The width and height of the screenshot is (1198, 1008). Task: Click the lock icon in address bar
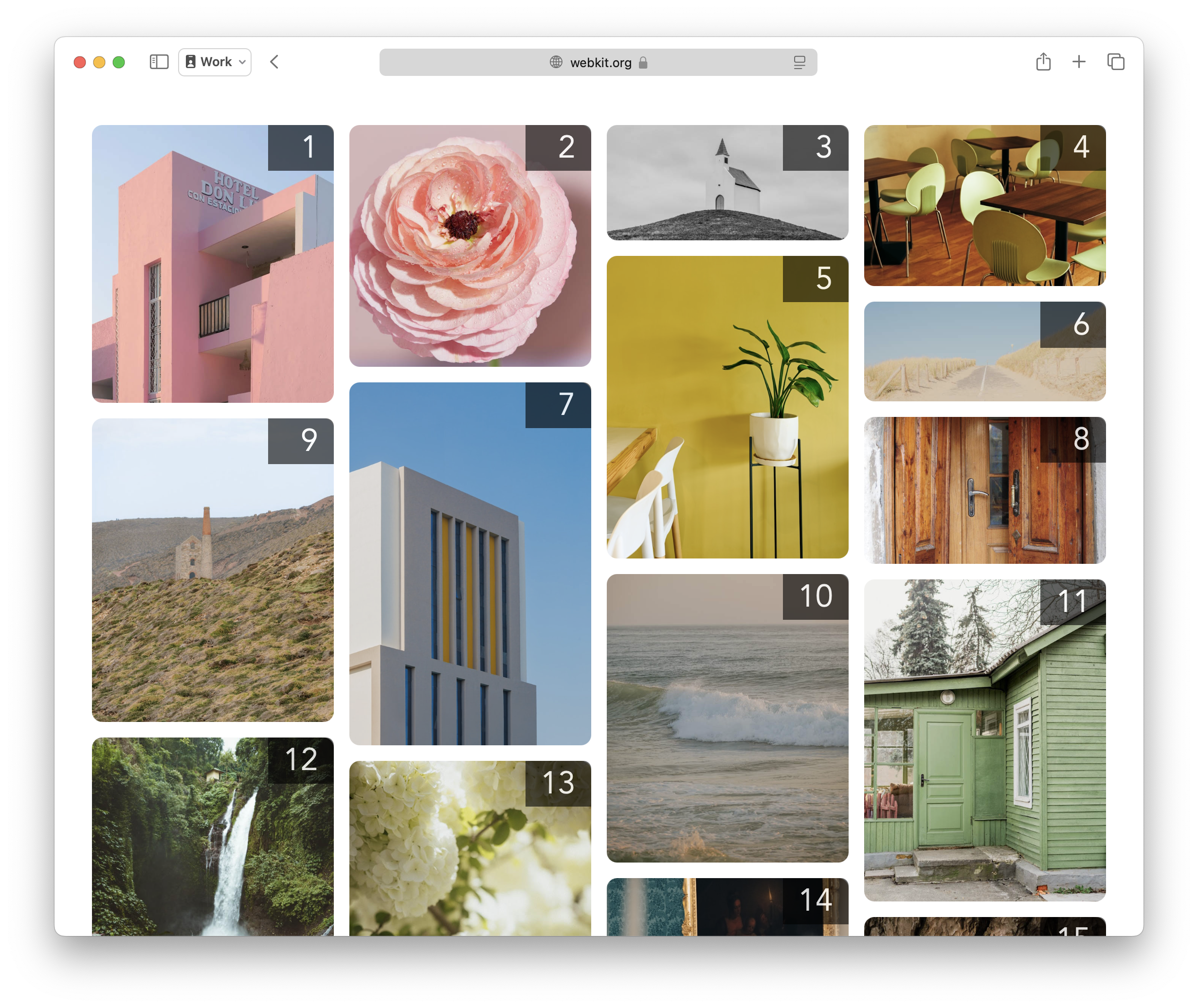point(643,62)
